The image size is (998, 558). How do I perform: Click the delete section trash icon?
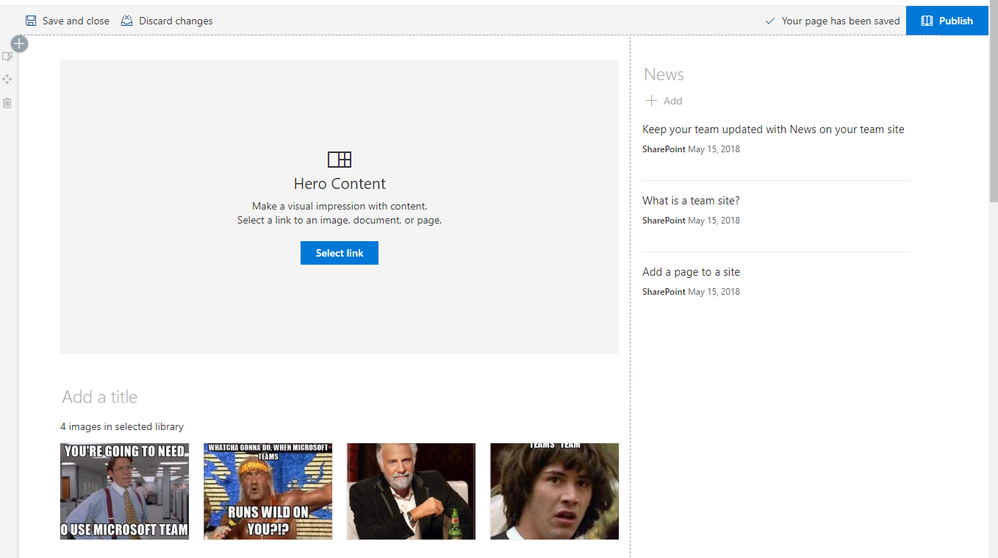click(x=7, y=103)
